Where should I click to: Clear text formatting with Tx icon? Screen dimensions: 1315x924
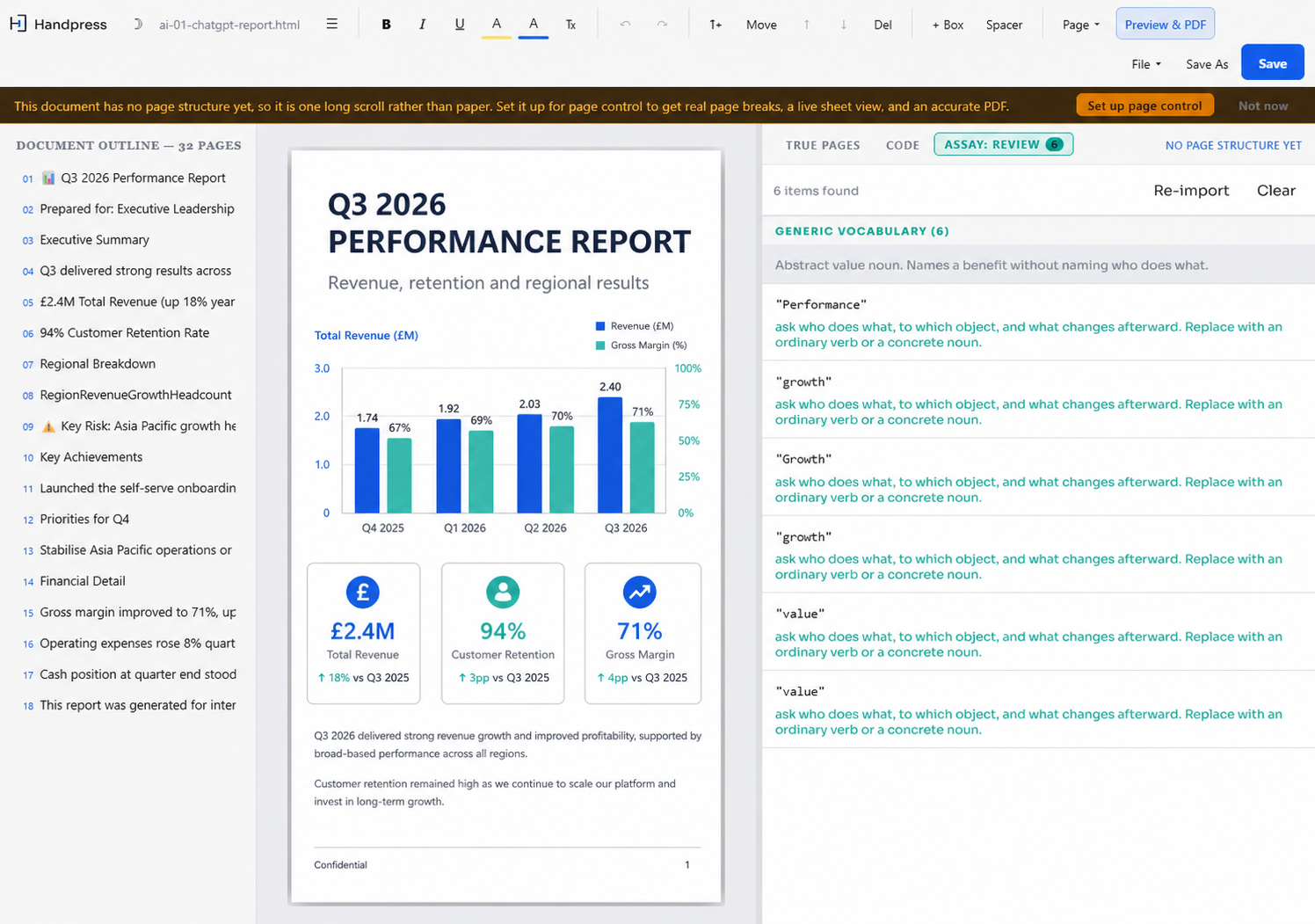click(x=570, y=25)
